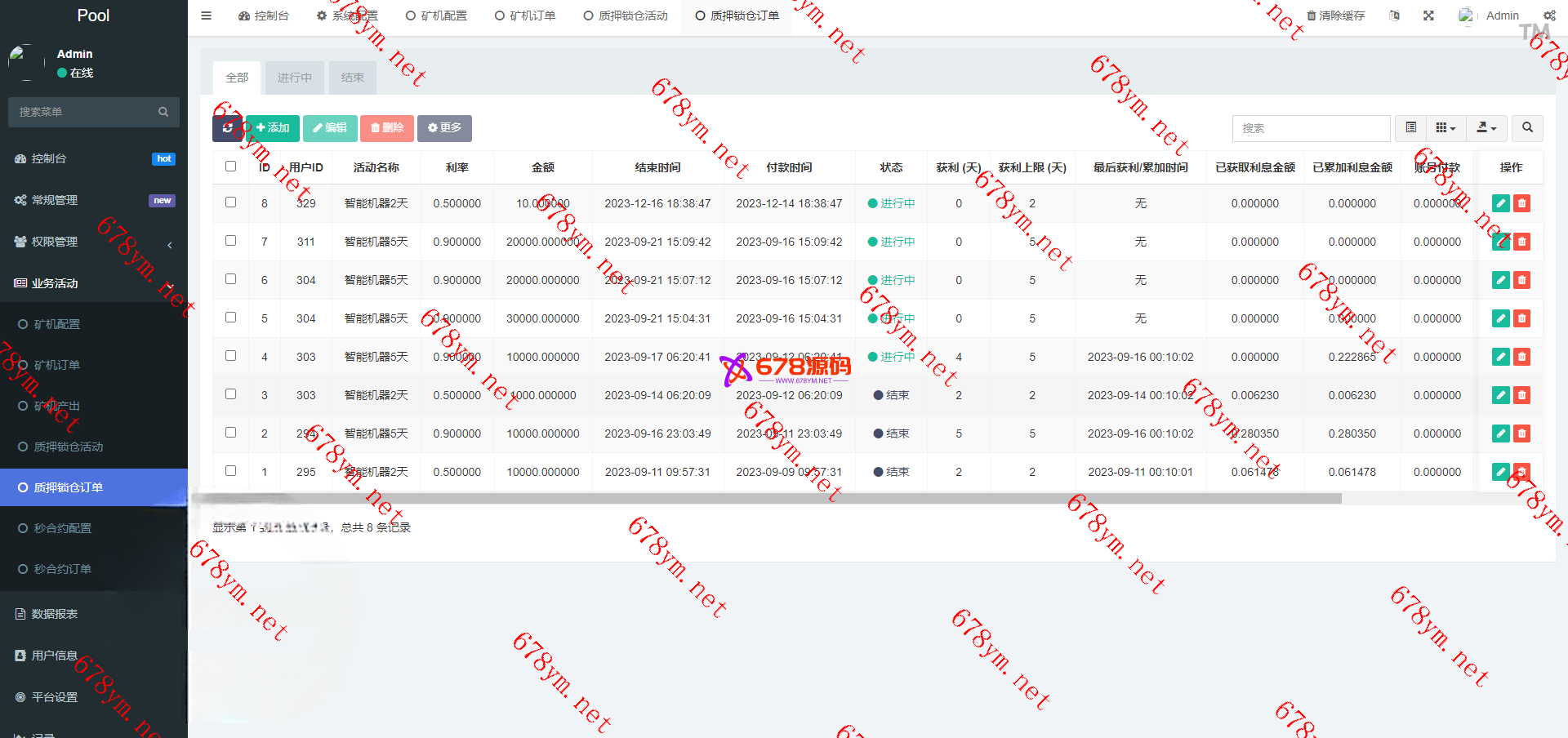Check the select-all checkbox in table header

(x=231, y=167)
